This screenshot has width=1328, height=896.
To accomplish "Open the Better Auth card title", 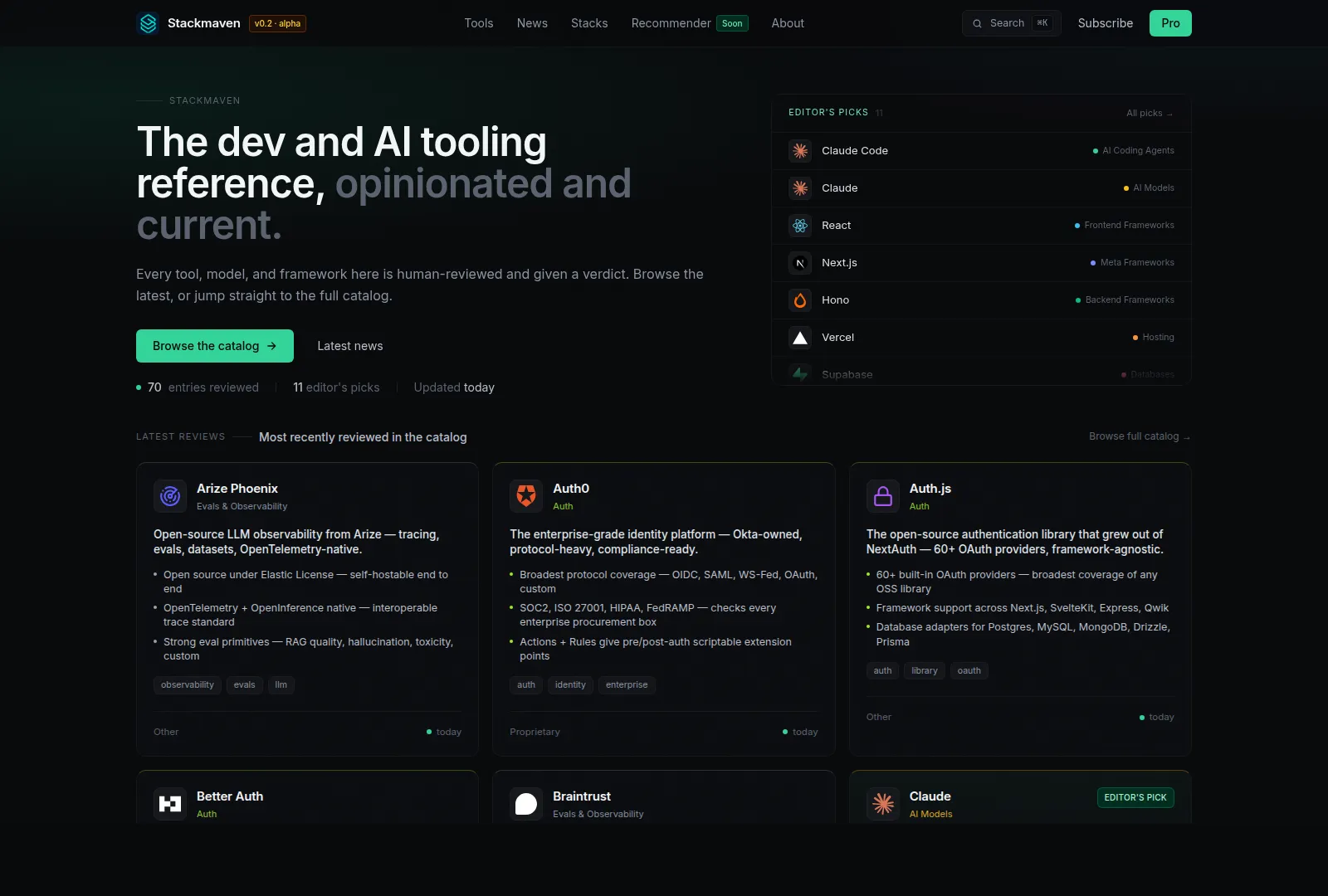I will pyautogui.click(x=230, y=796).
